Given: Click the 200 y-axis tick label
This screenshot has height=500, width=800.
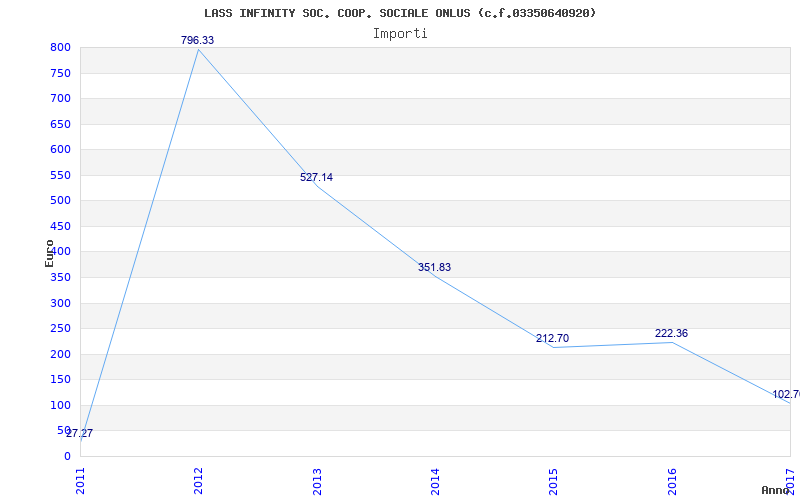Looking at the screenshot, I should coord(60,355).
